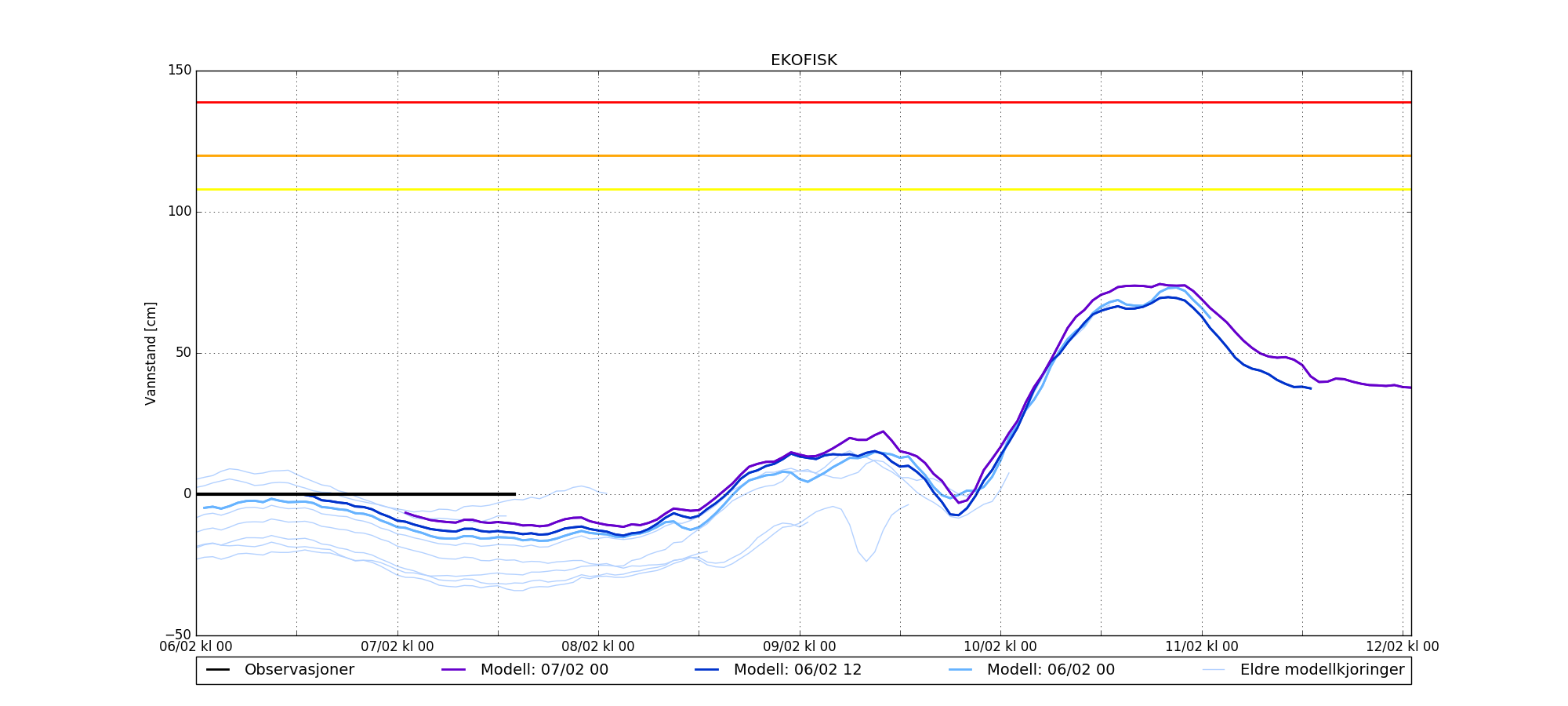This screenshot has width=1568, height=706.
Task: Click the black Observasjoner legend line sample
Action: [218, 670]
